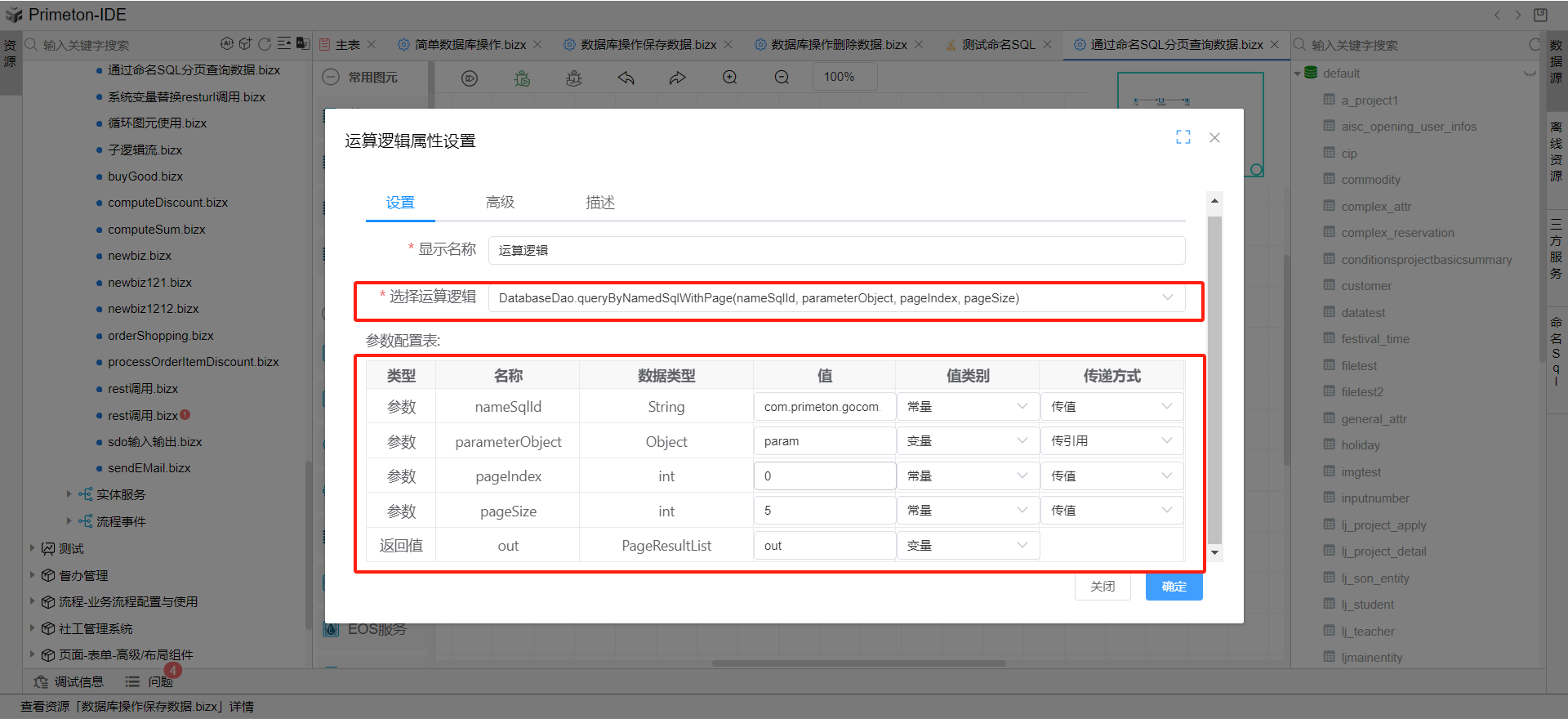Collapse the 常用图元 palette section
The image size is (1568, 719).
tap(331, 78)
